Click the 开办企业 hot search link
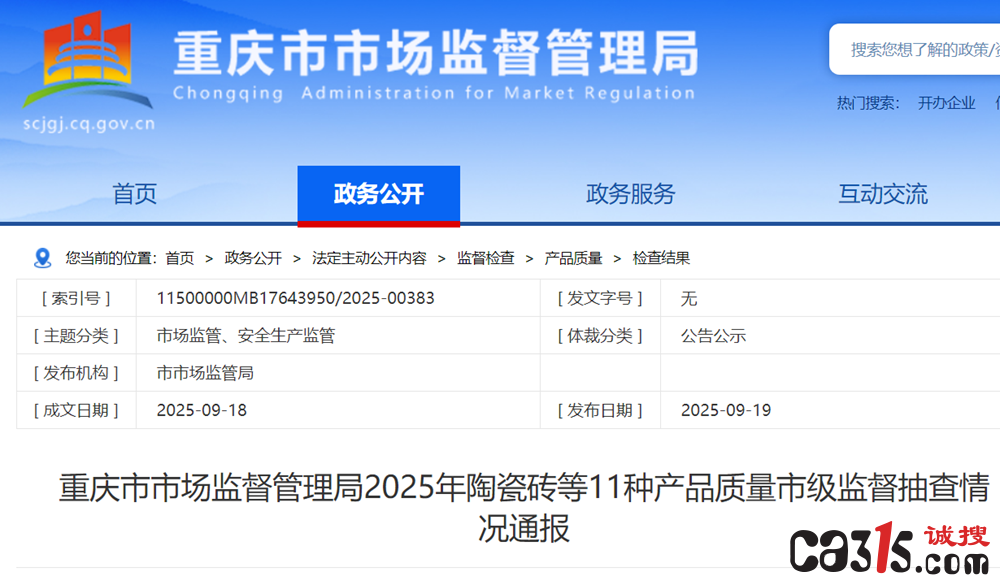 [x=946, y=103]
